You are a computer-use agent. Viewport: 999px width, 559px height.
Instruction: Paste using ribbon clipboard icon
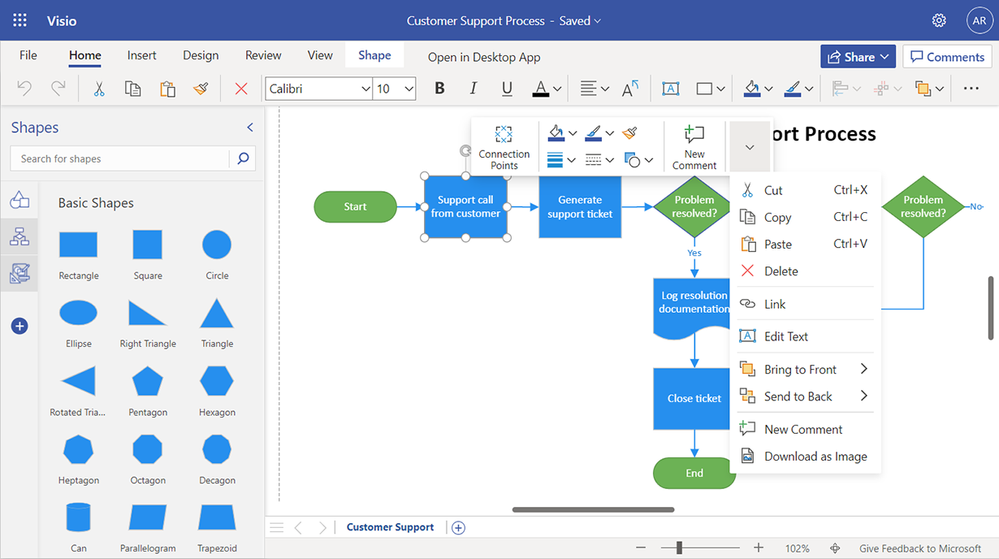168,89
